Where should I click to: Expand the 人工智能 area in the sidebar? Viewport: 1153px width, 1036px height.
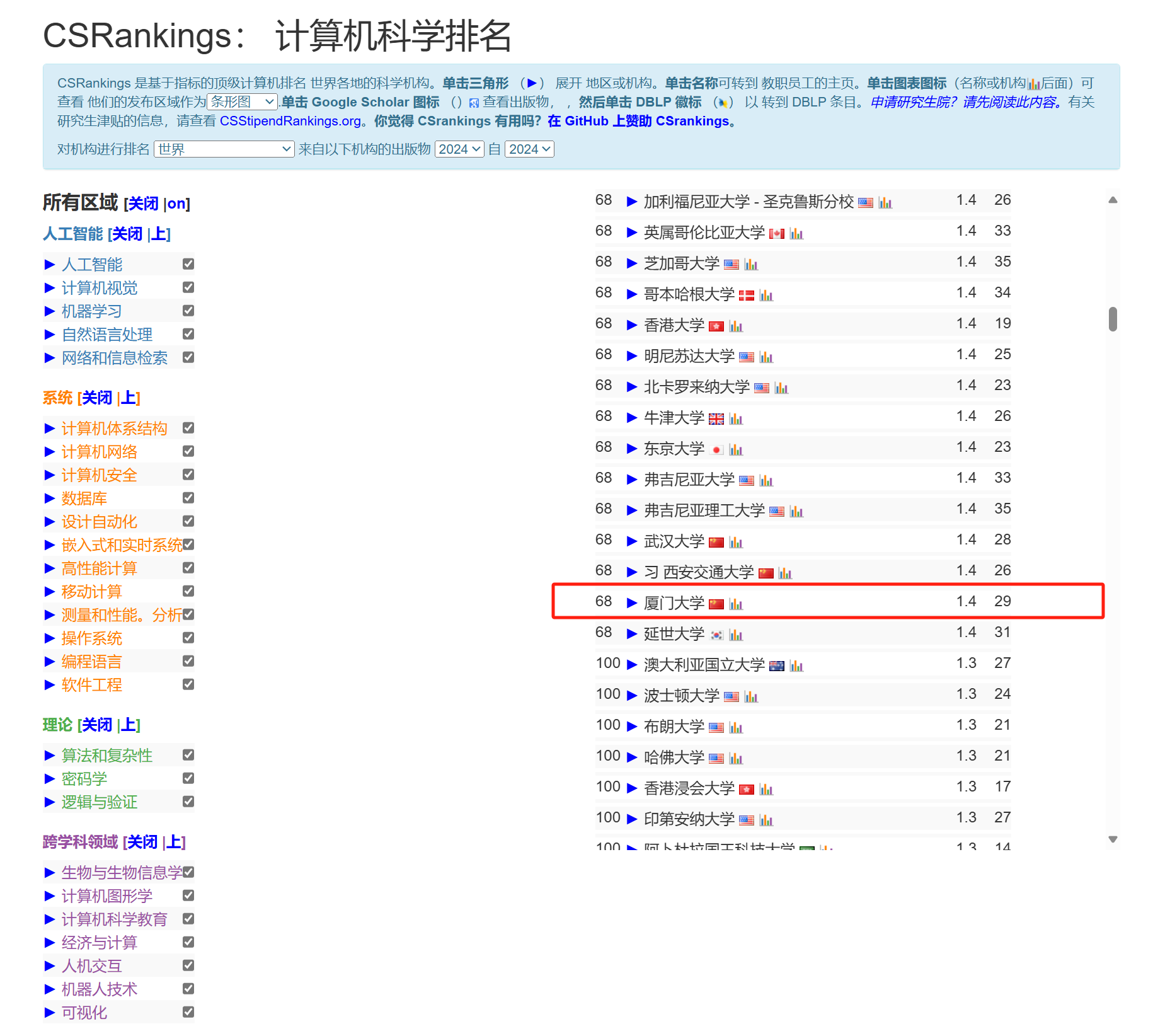pyautogui.click(x=50, y=265)
